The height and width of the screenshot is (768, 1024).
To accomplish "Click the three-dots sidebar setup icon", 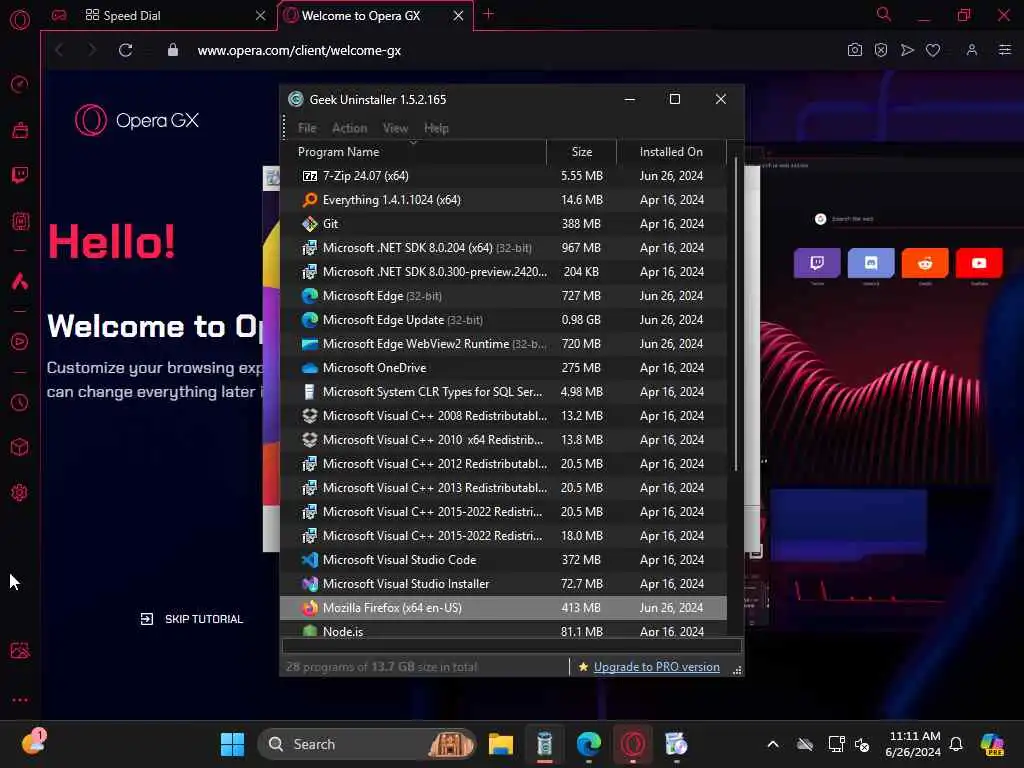I will 20,699.
